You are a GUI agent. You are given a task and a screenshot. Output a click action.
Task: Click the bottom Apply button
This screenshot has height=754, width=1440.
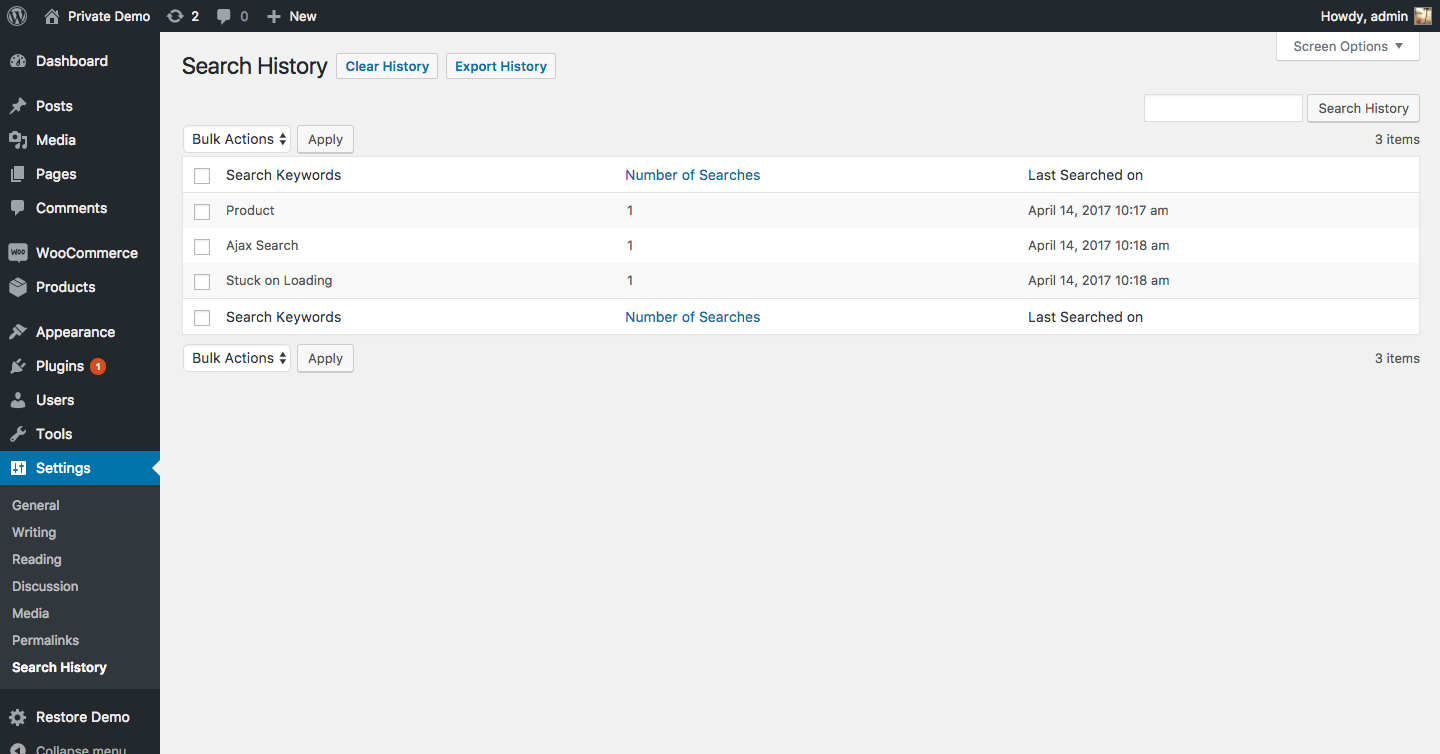(x=325, y=358)
